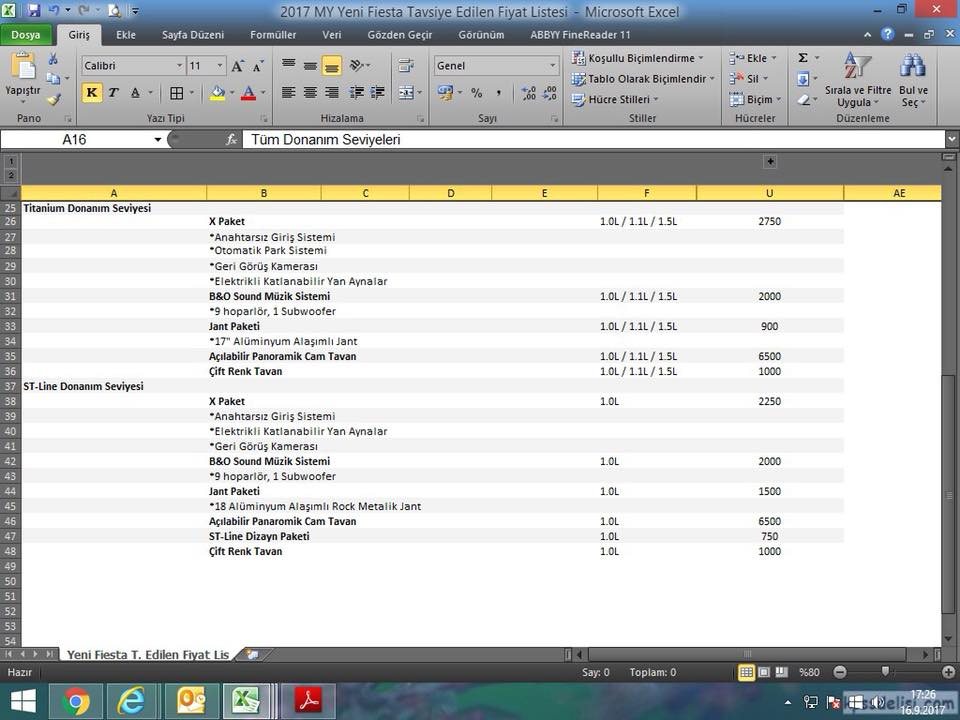Apply red font color A

coord(248,93)
